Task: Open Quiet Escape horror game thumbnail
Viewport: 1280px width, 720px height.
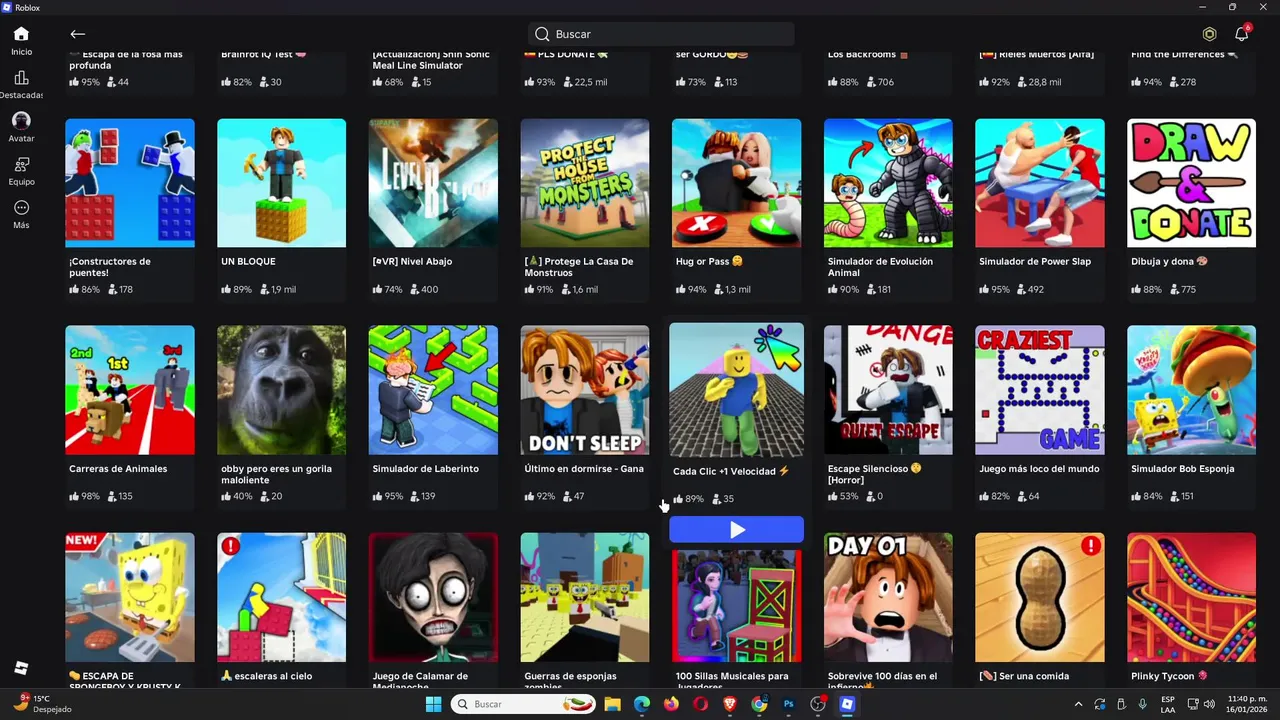Action: 888,390
